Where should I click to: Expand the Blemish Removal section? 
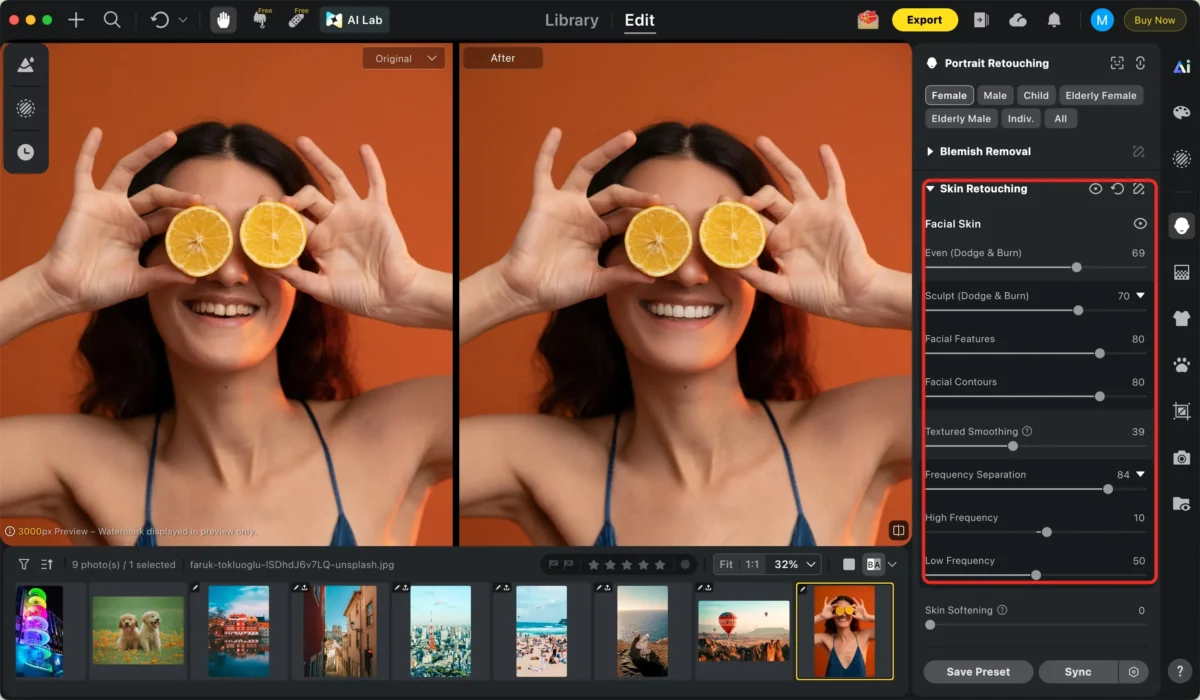point(930,152)
